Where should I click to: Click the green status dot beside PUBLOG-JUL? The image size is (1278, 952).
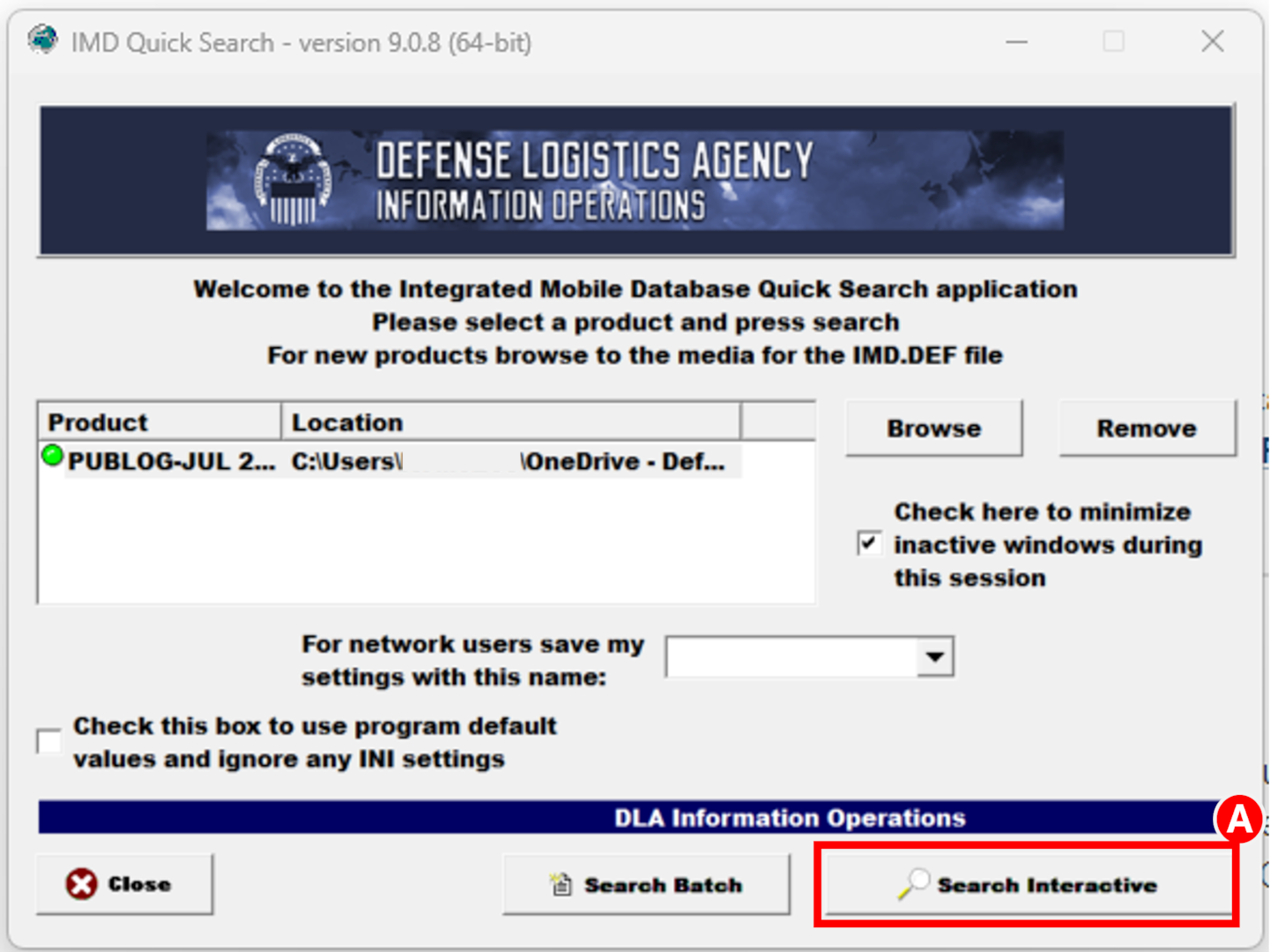click(52, 457)
